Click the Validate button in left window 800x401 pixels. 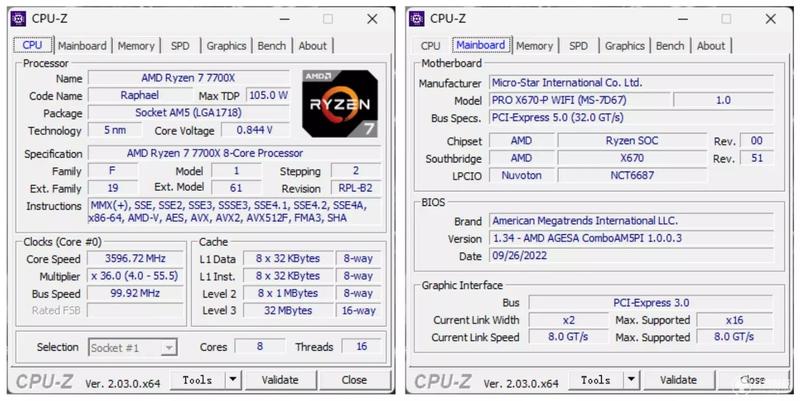(280, 380)
